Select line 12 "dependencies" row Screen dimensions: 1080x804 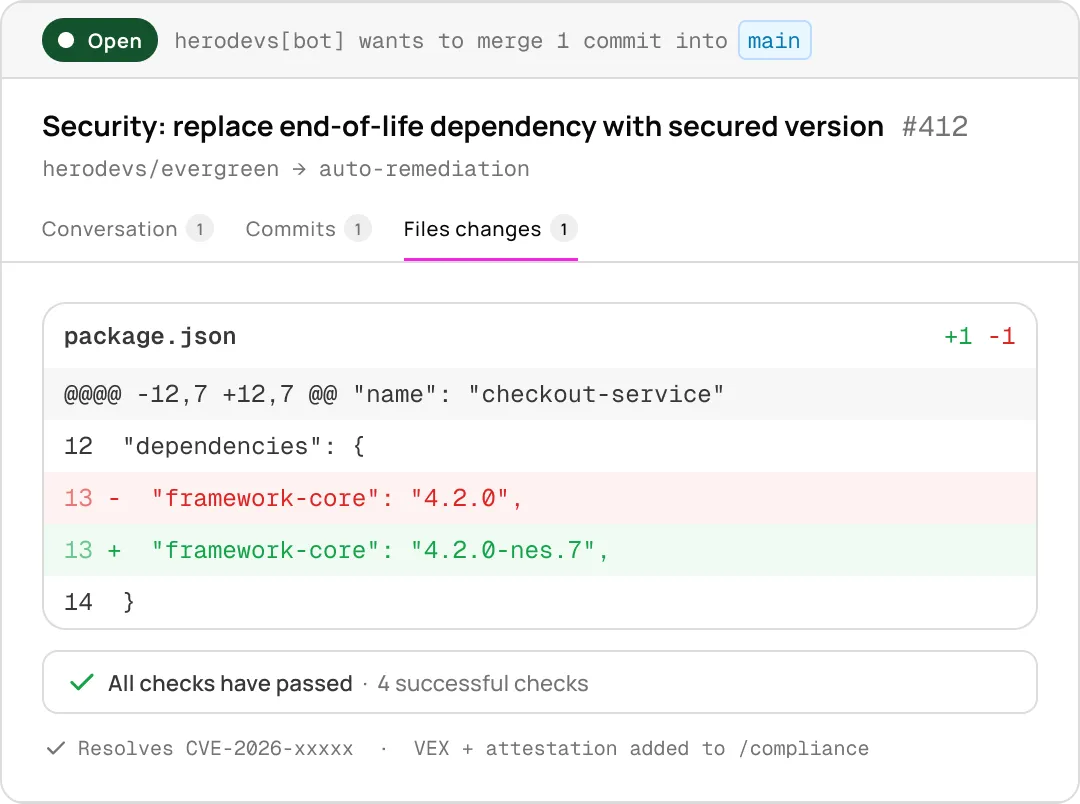(x=540, y=446)
